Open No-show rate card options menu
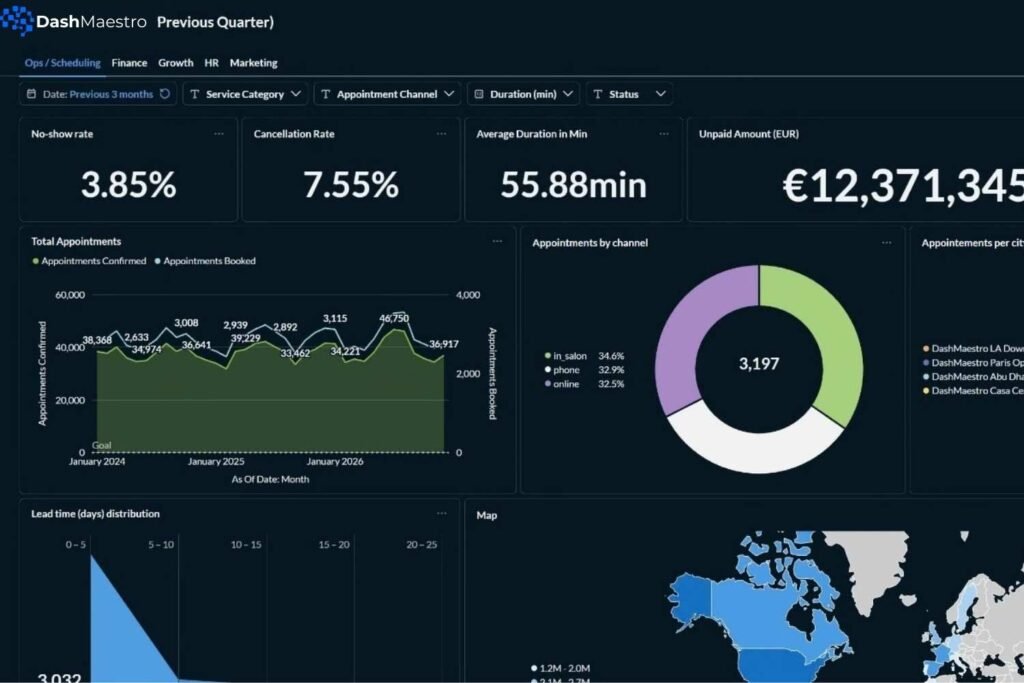 pos(219,133)
